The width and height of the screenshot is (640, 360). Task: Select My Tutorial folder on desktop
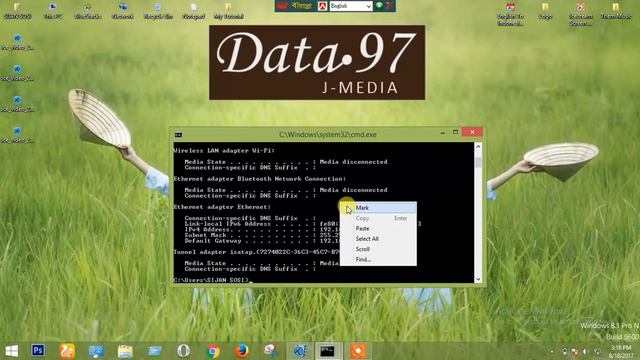coord(229,11)
